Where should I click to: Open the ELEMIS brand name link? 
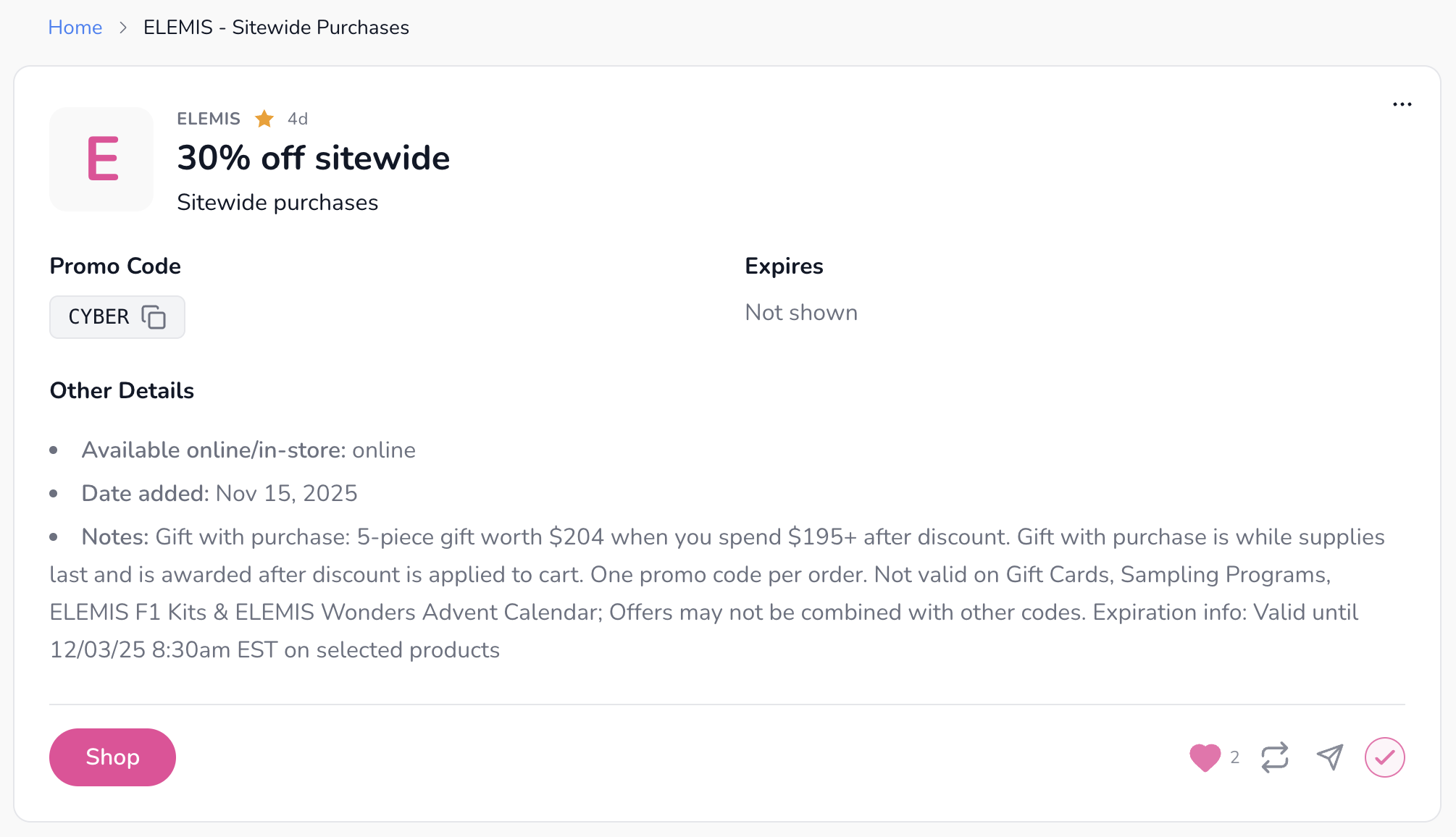click(x=208, y=119)
